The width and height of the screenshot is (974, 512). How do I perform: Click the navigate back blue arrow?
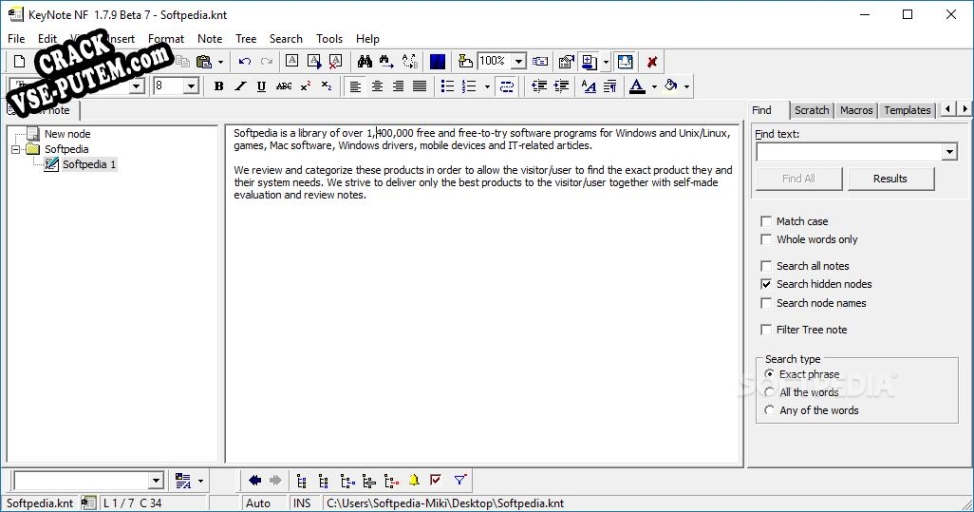[255, 480]
